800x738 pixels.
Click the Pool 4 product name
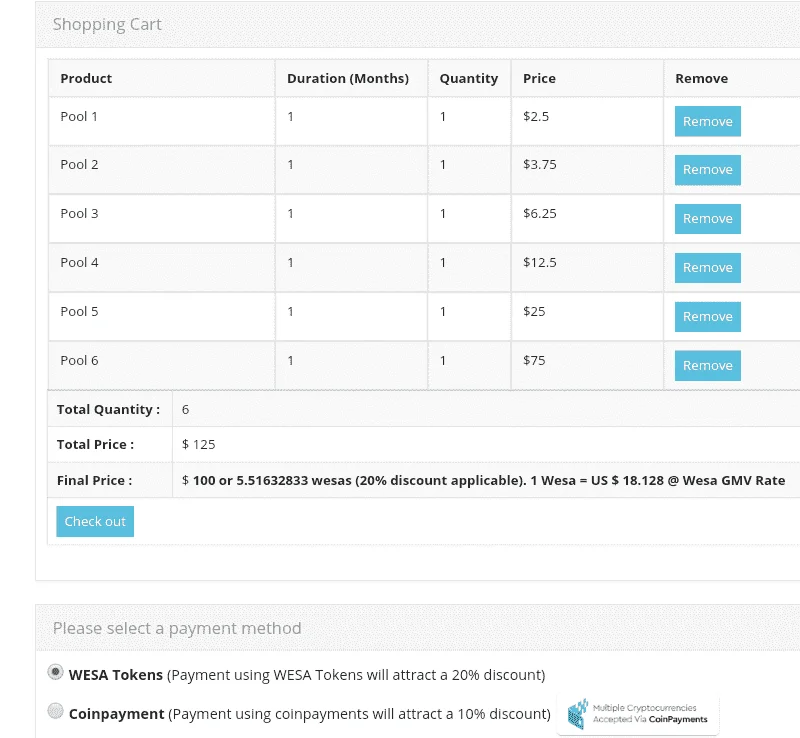coord(79,263)
